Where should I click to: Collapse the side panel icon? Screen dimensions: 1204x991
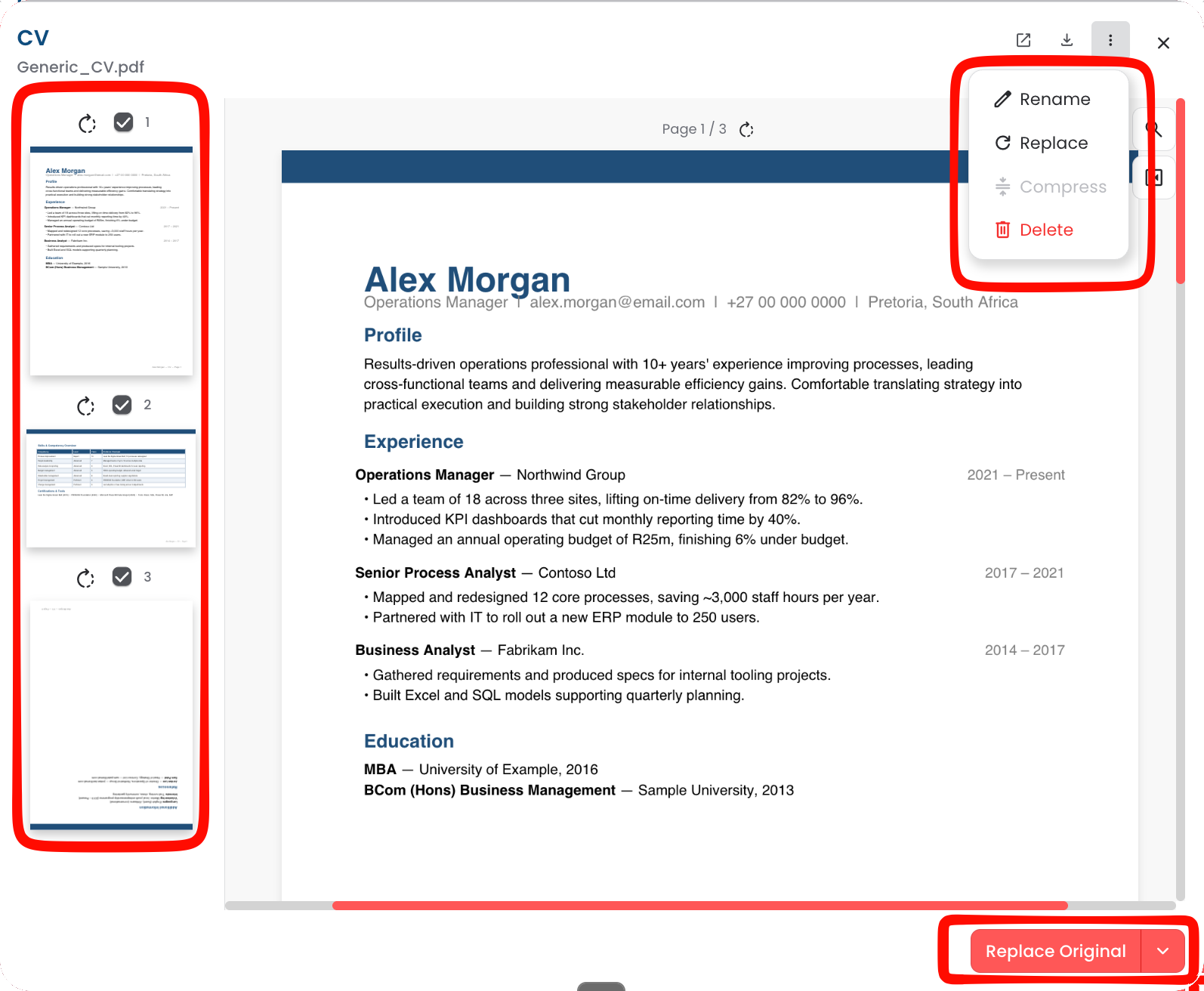tap(1154, 178)
